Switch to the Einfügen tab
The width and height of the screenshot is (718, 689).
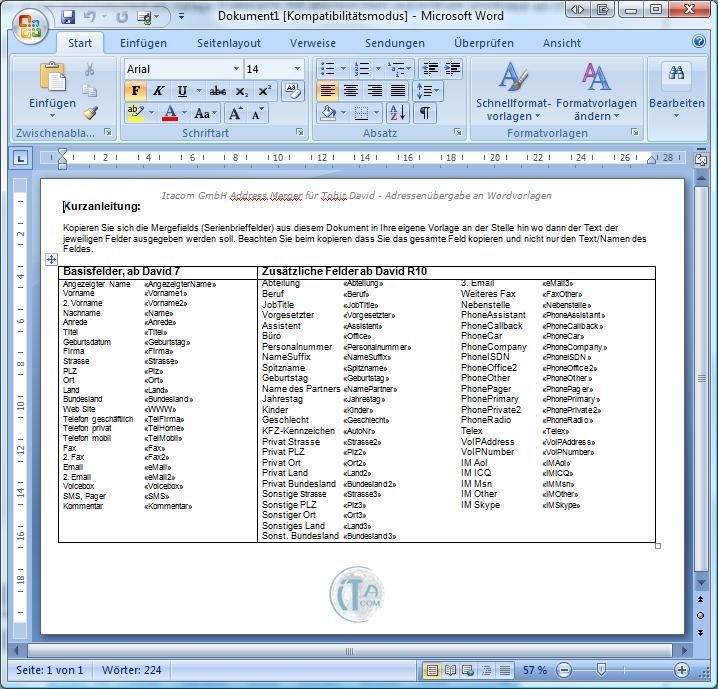point(143,43)
